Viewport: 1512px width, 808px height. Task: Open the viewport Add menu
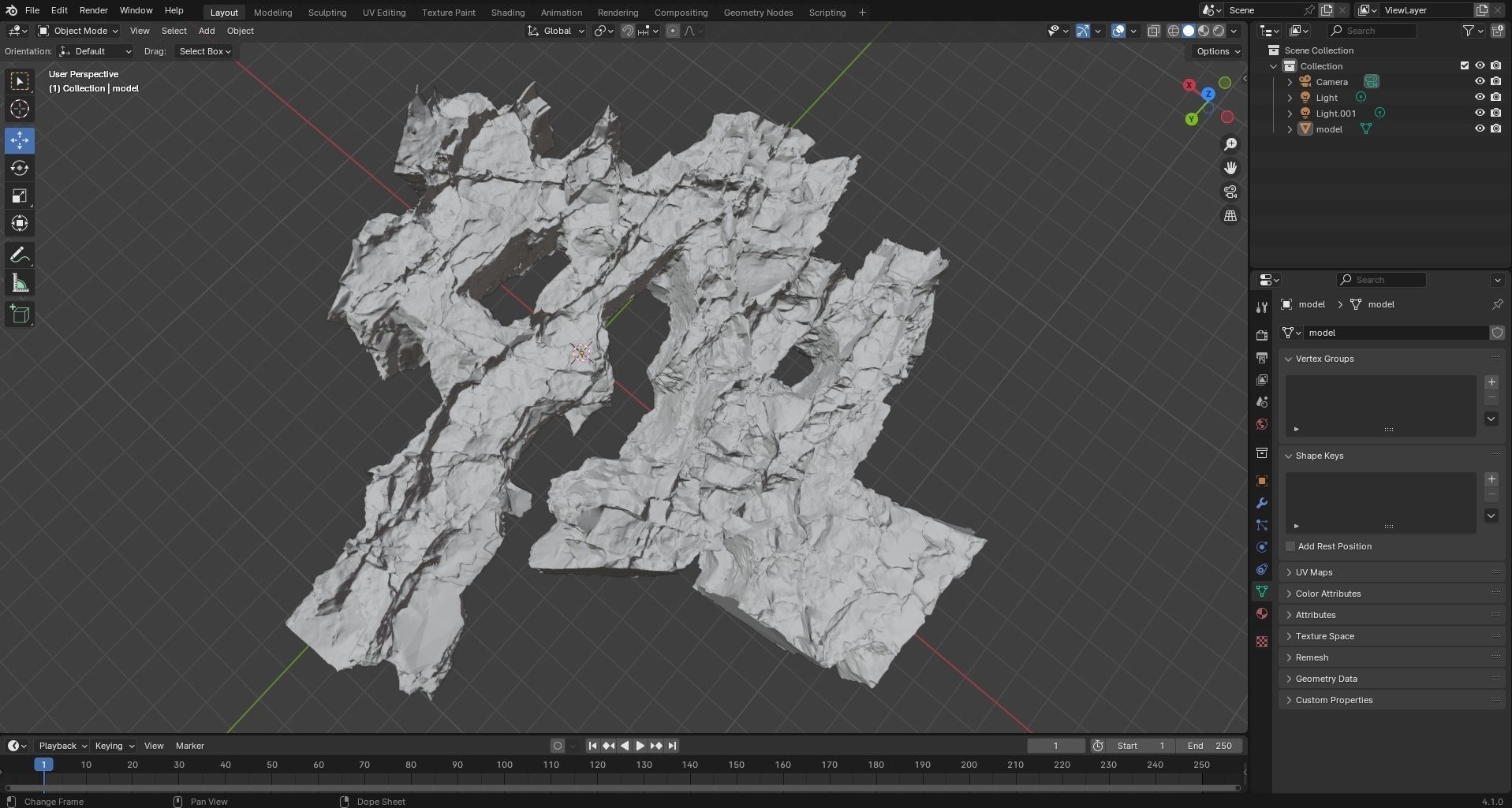pos(207,31)
